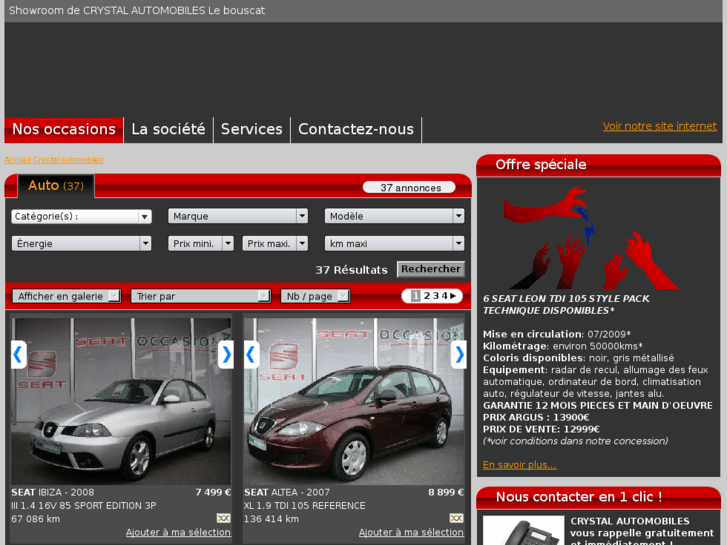The image size is (727, 545).
Task: Click the hands and keys illustration
Action: pyautogui.click(x=590, y=237)
